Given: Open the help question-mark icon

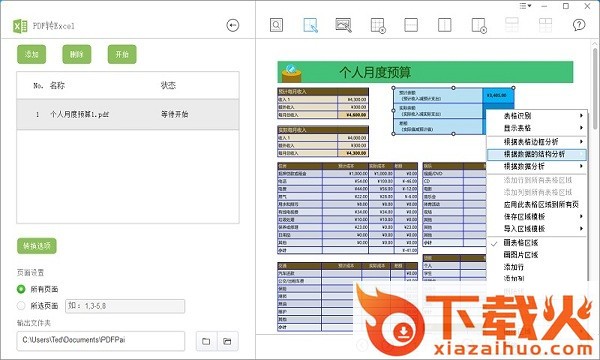Looking at the screenshot, I should (579, 25).
